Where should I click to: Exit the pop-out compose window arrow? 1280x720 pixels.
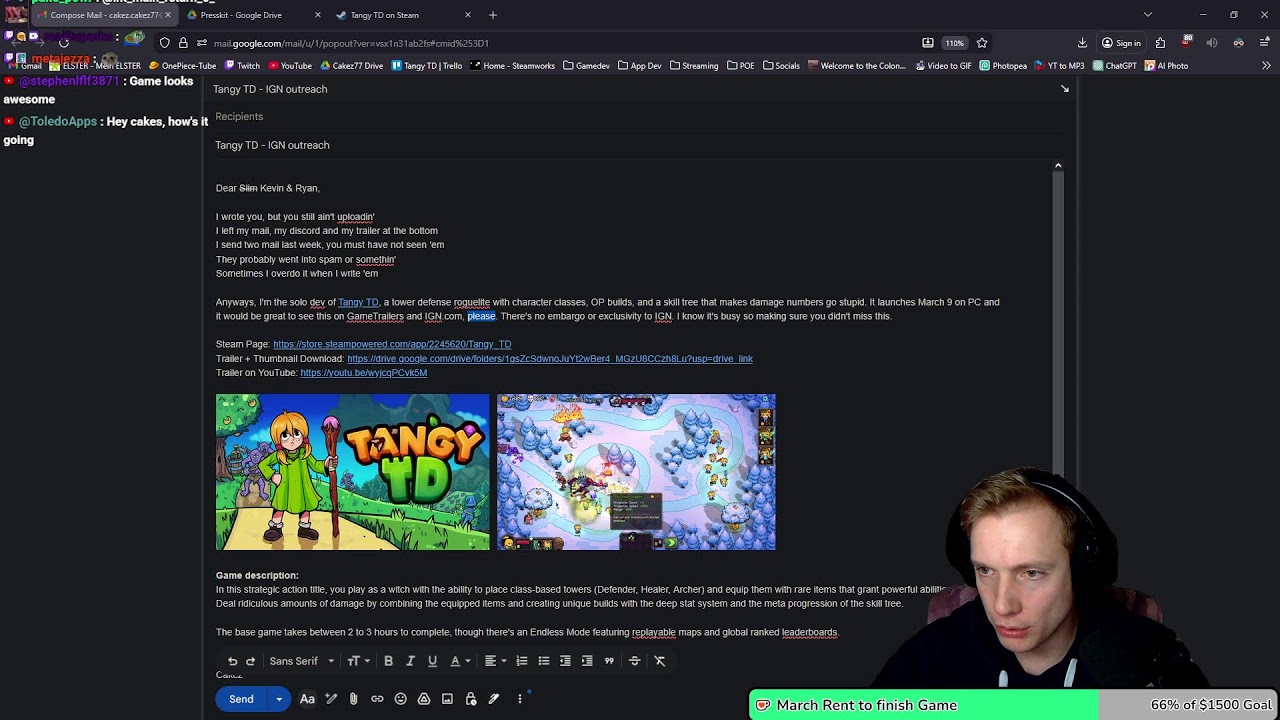(1065, 89)
